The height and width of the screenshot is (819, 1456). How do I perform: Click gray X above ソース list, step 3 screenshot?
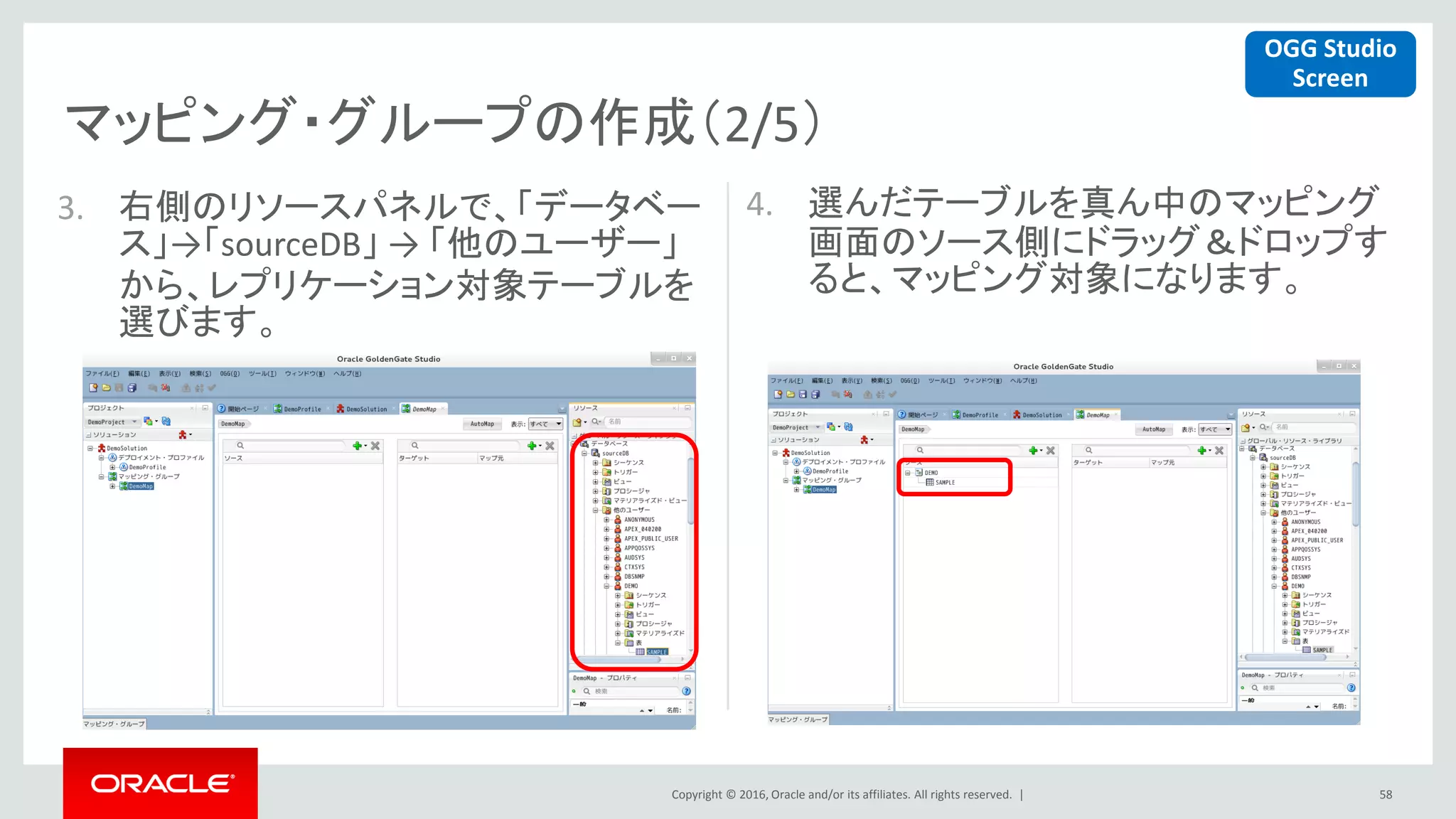pos(375,446)
